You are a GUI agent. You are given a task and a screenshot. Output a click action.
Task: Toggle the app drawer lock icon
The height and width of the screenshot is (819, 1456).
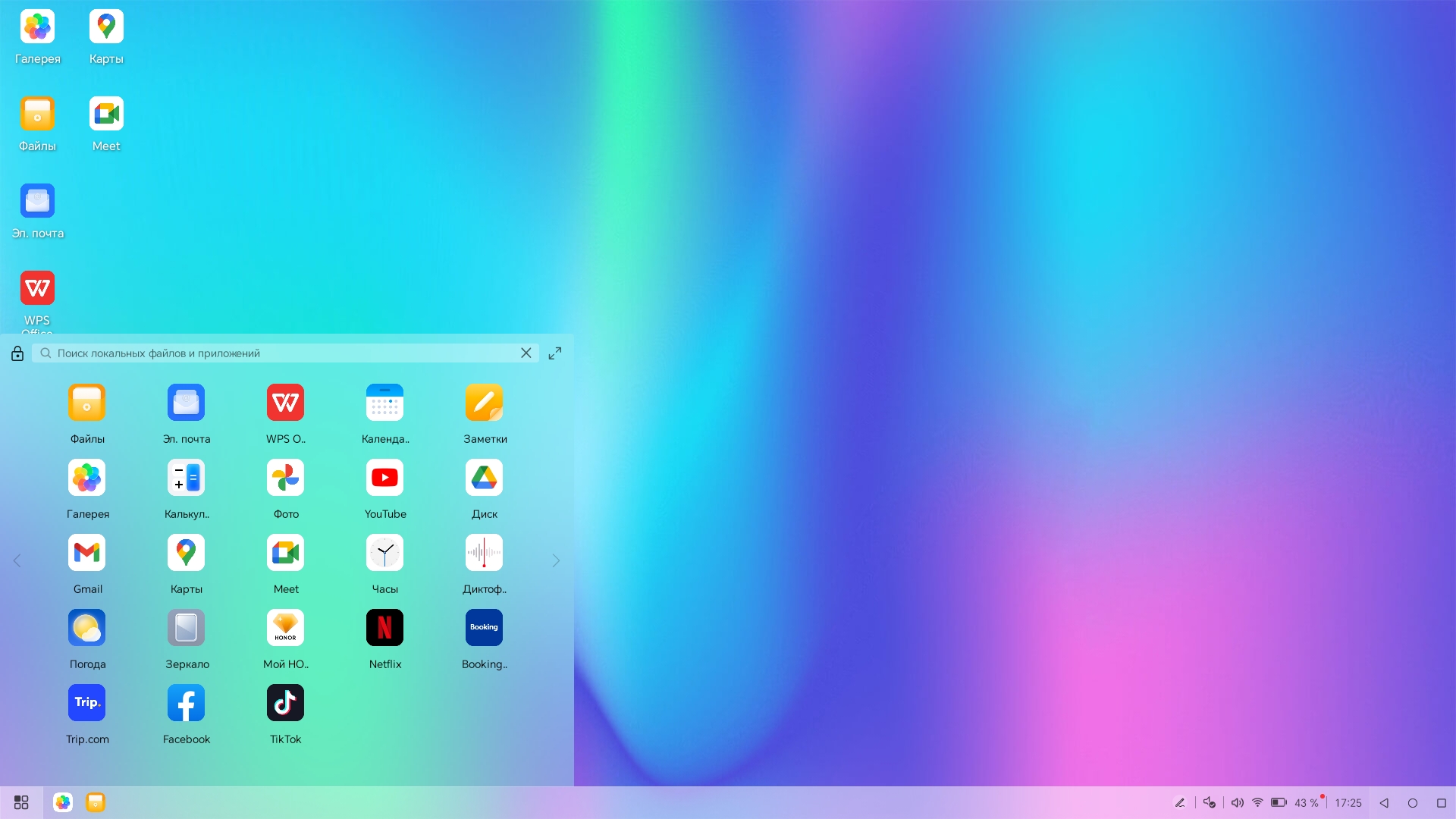(x=17, y=353)
